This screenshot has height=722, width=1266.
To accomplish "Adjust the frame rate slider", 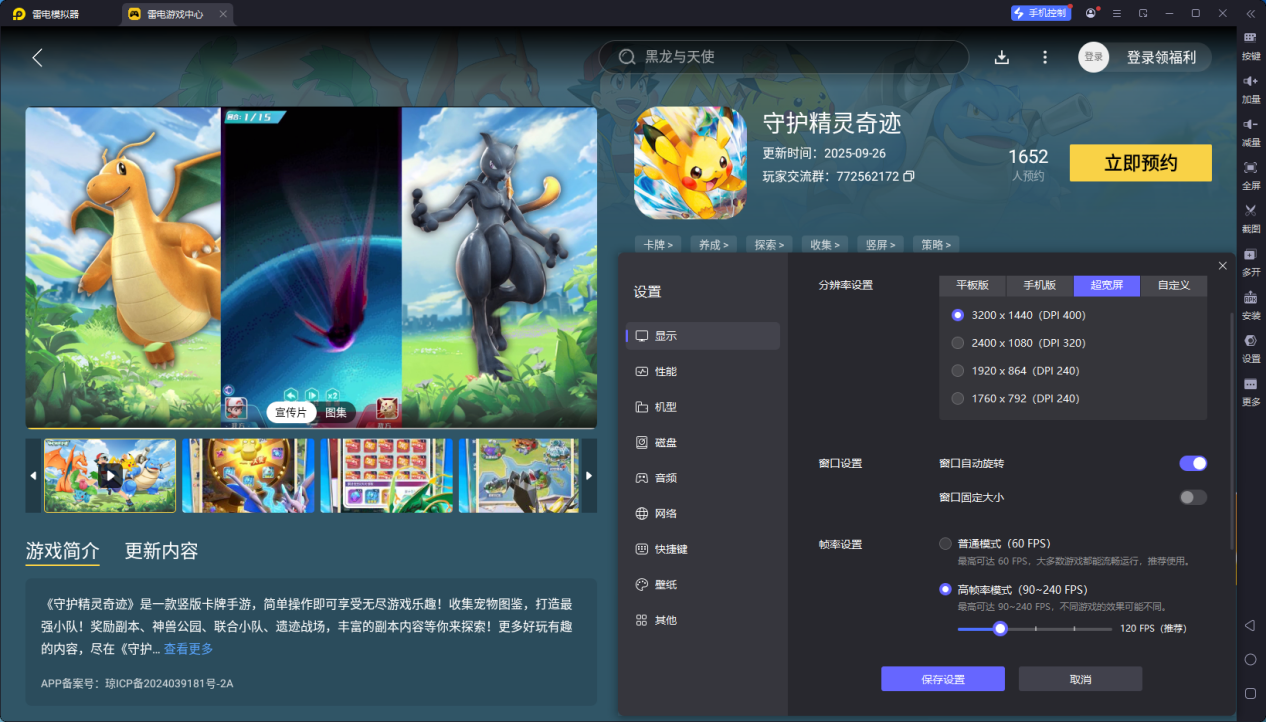I will (1001, 628).
